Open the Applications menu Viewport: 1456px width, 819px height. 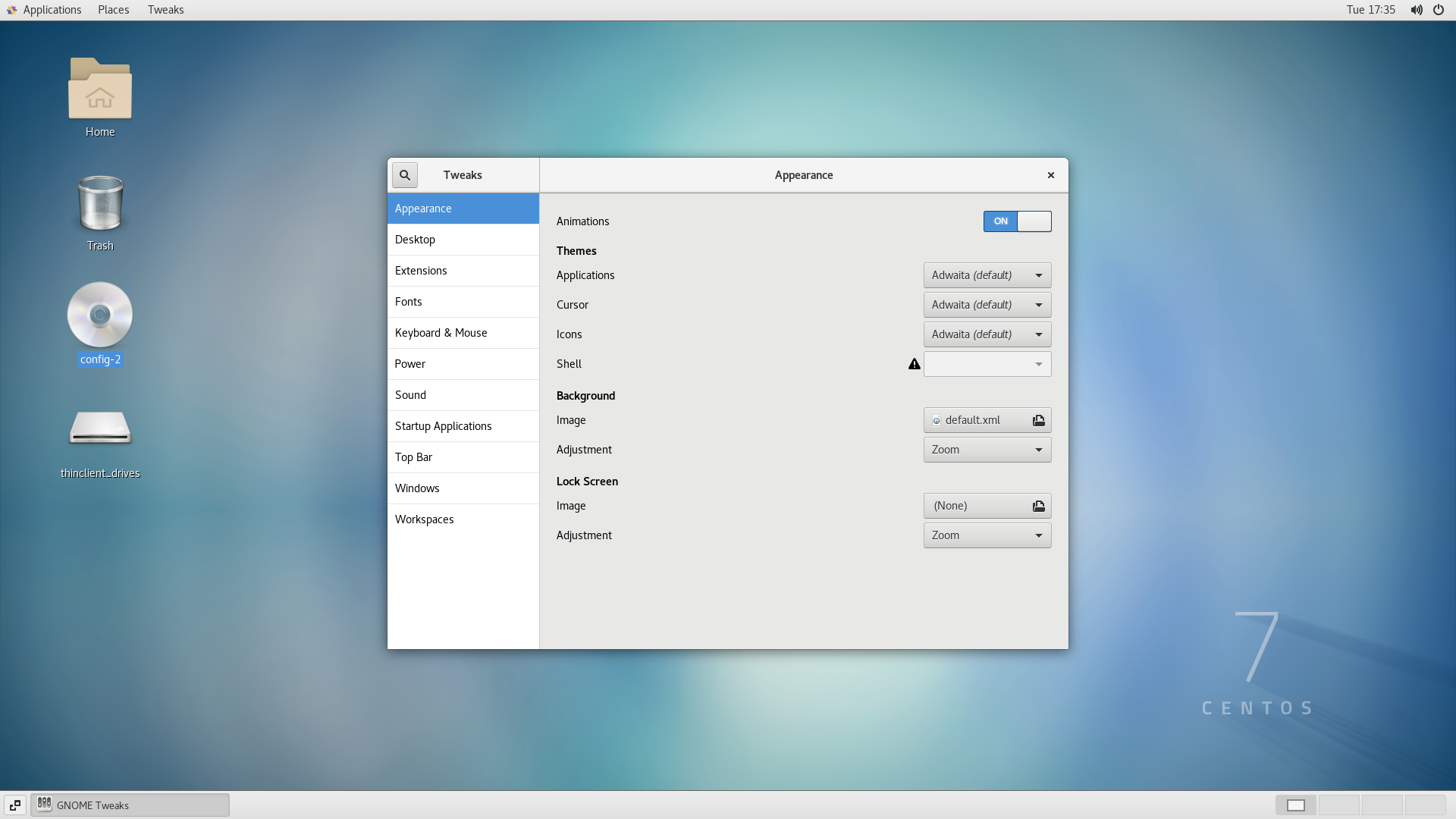53,9
